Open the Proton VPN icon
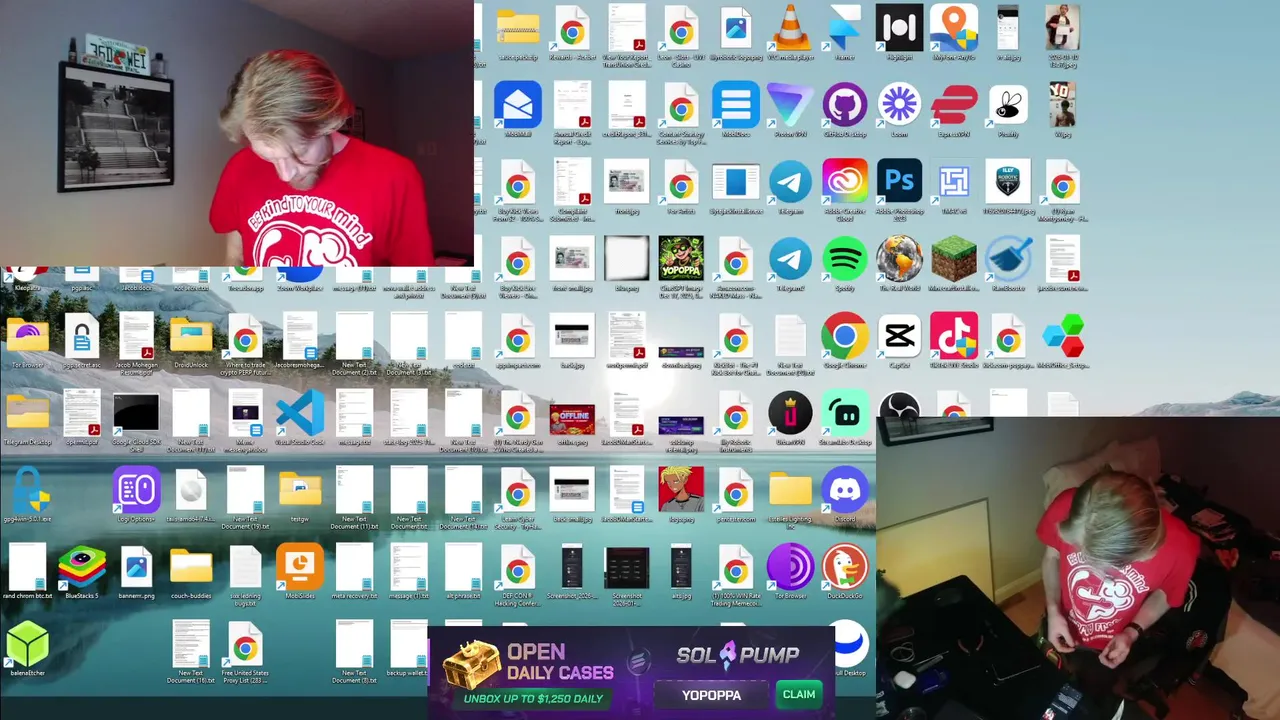 pos(790,105)
